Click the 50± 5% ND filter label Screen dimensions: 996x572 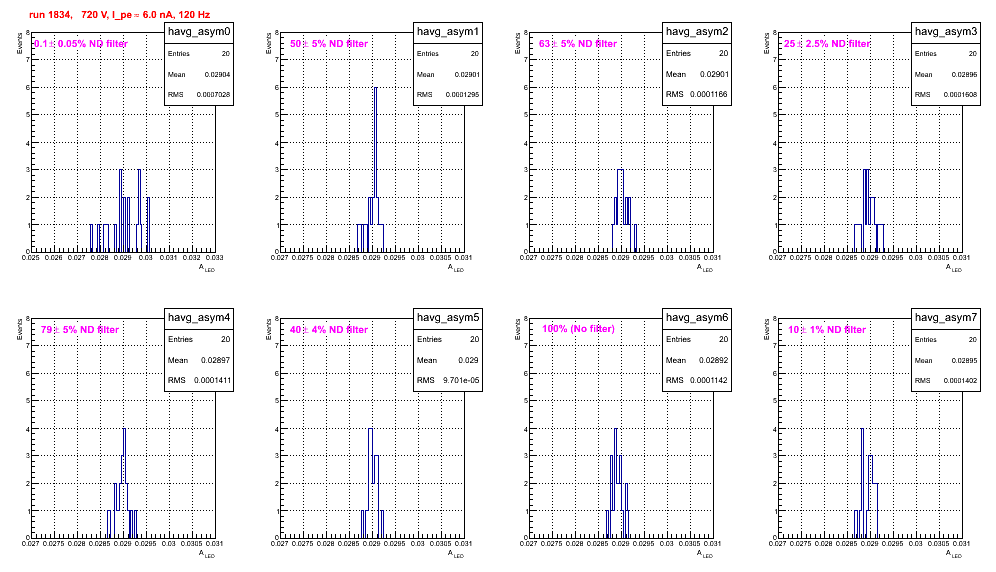[329, 44]
